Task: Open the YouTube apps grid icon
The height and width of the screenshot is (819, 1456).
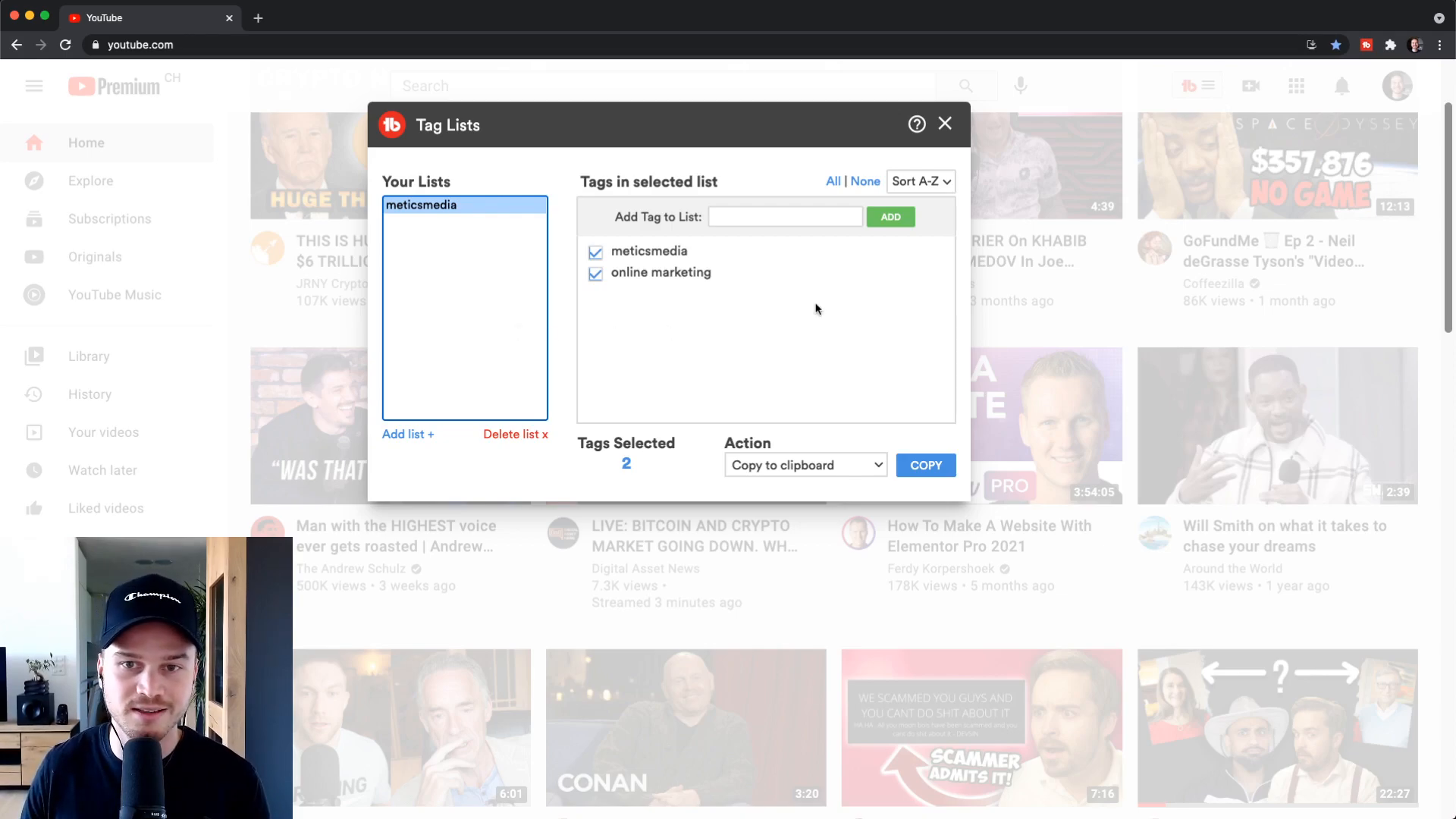Action: click(x=1297, y=86)
